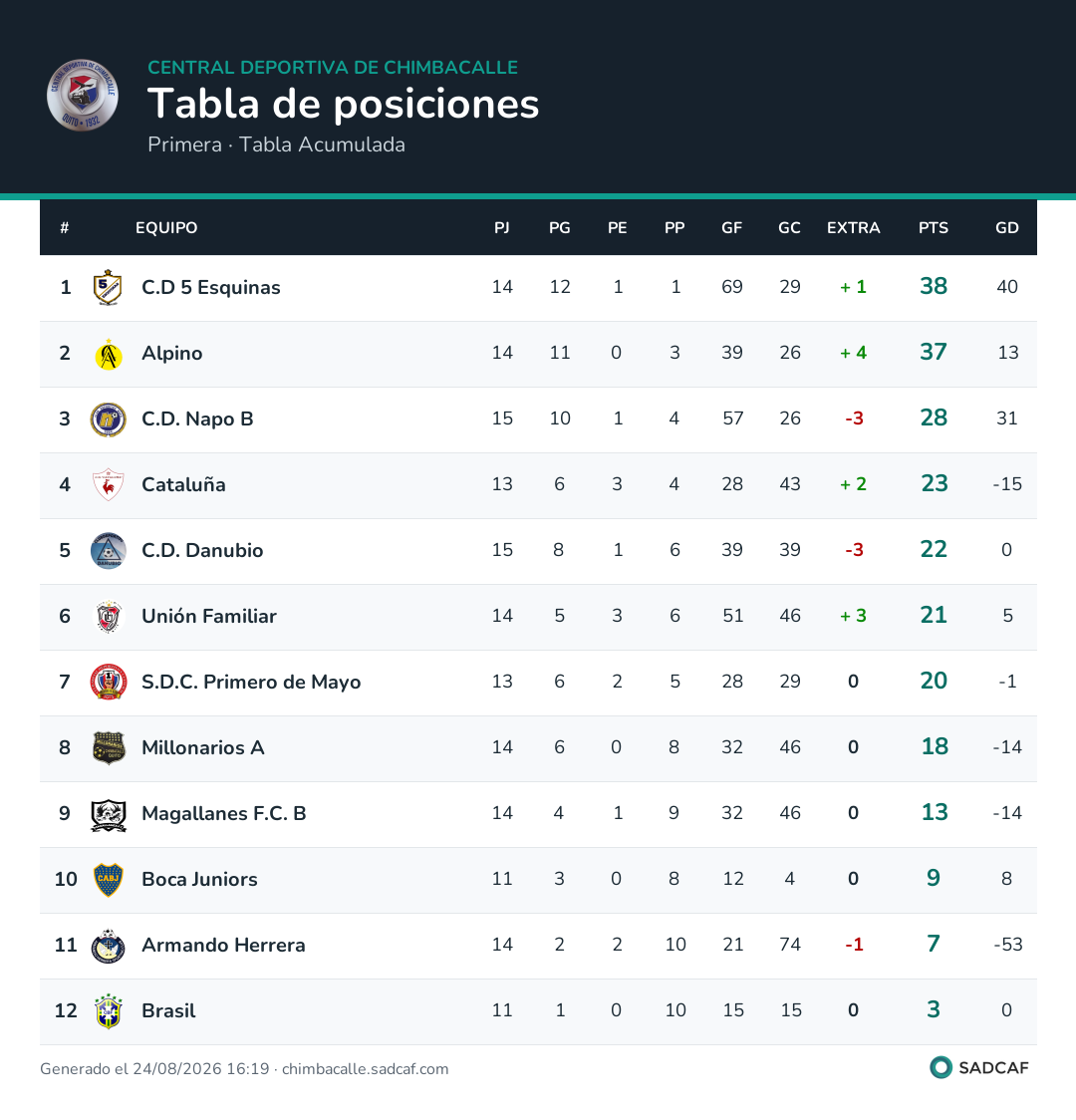Click the S.D.C. Primero de Mayo badge
This screenshot has width=1076, height=1120.
pos(108,683)
